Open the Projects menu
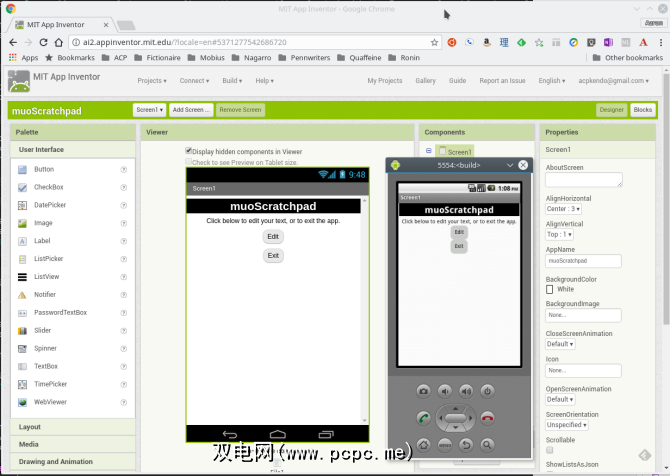The width and height of the screenshot is (670, 476). 152,81
